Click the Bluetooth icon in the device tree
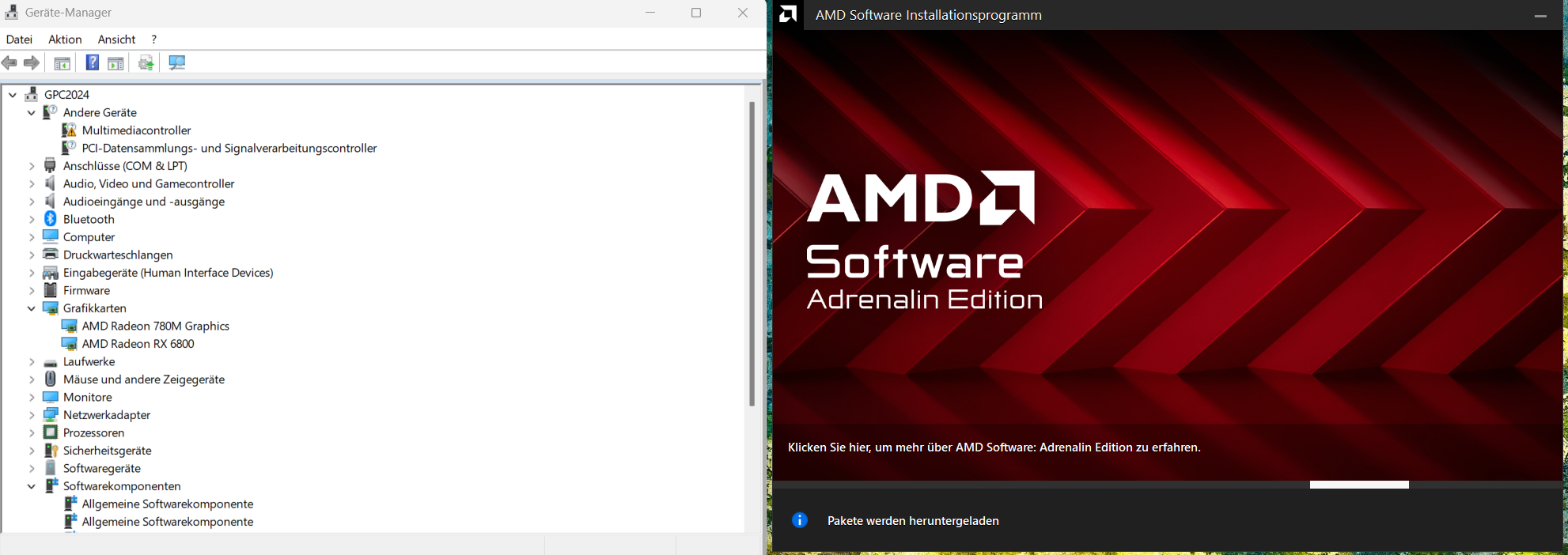This screenshot has width=1568, height=555. [51, 219]
